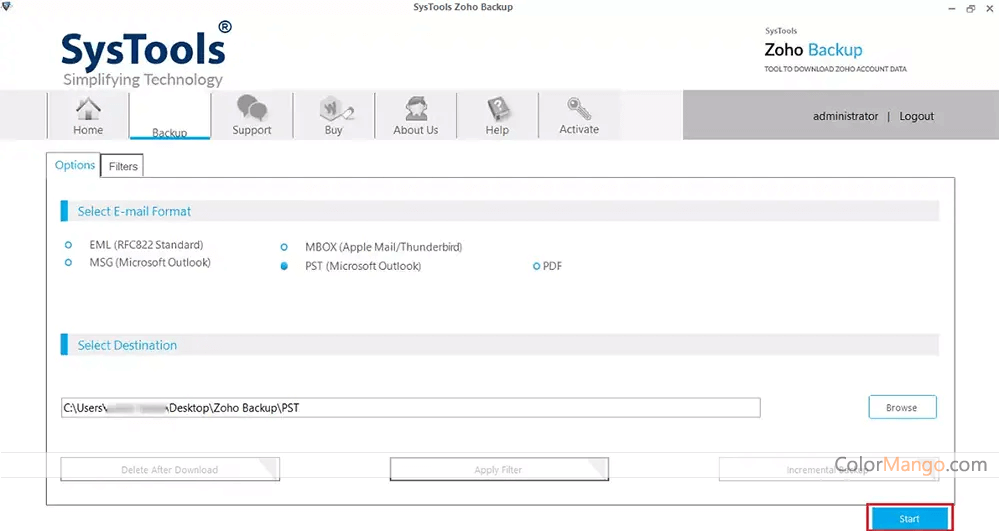The height and width of the screenshot is (531, 999).
Task: Select the MSG (Microsoft Outlook) format
Action: point(68,263)
